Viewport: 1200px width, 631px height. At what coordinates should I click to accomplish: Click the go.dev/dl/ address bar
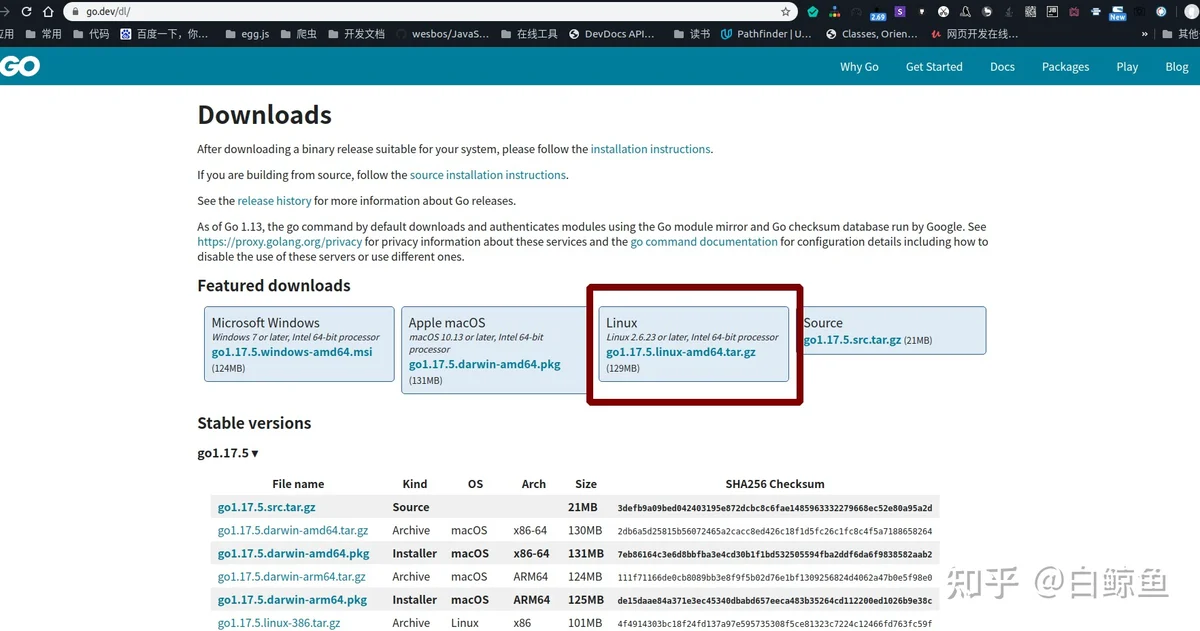(430, 12)
